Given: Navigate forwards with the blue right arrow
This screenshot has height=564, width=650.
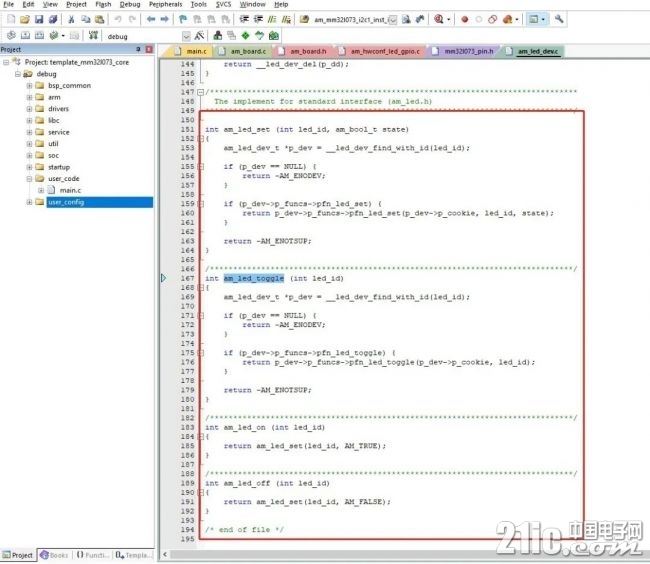Looking at the screenshot, I should [165, 19].
